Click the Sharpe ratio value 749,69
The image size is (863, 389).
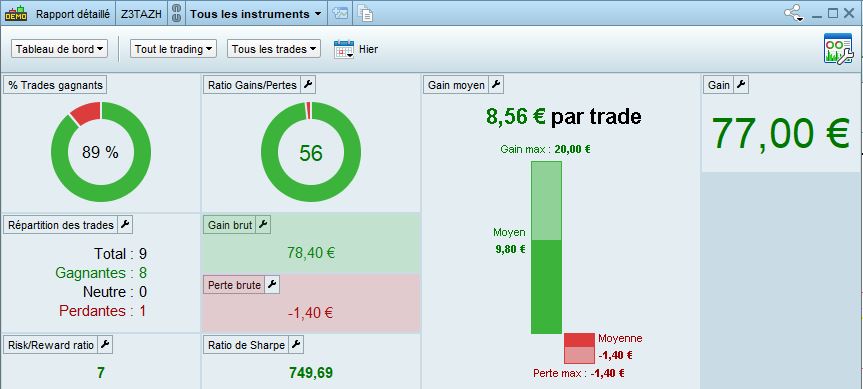coord(311,373)
